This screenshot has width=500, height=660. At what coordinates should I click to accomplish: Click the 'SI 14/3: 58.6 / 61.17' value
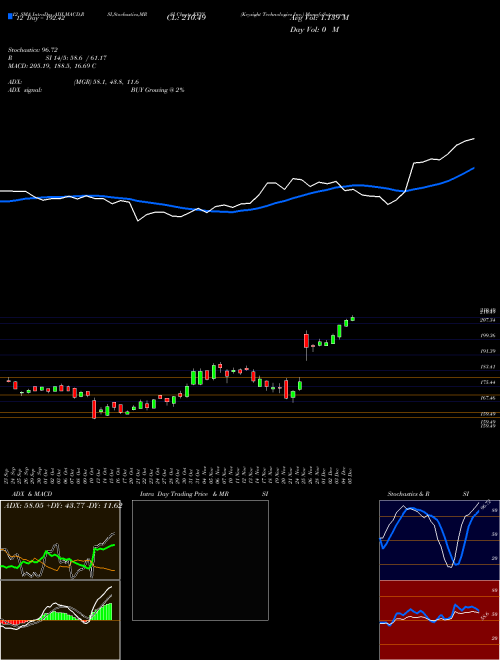click(x=77, y=58)
